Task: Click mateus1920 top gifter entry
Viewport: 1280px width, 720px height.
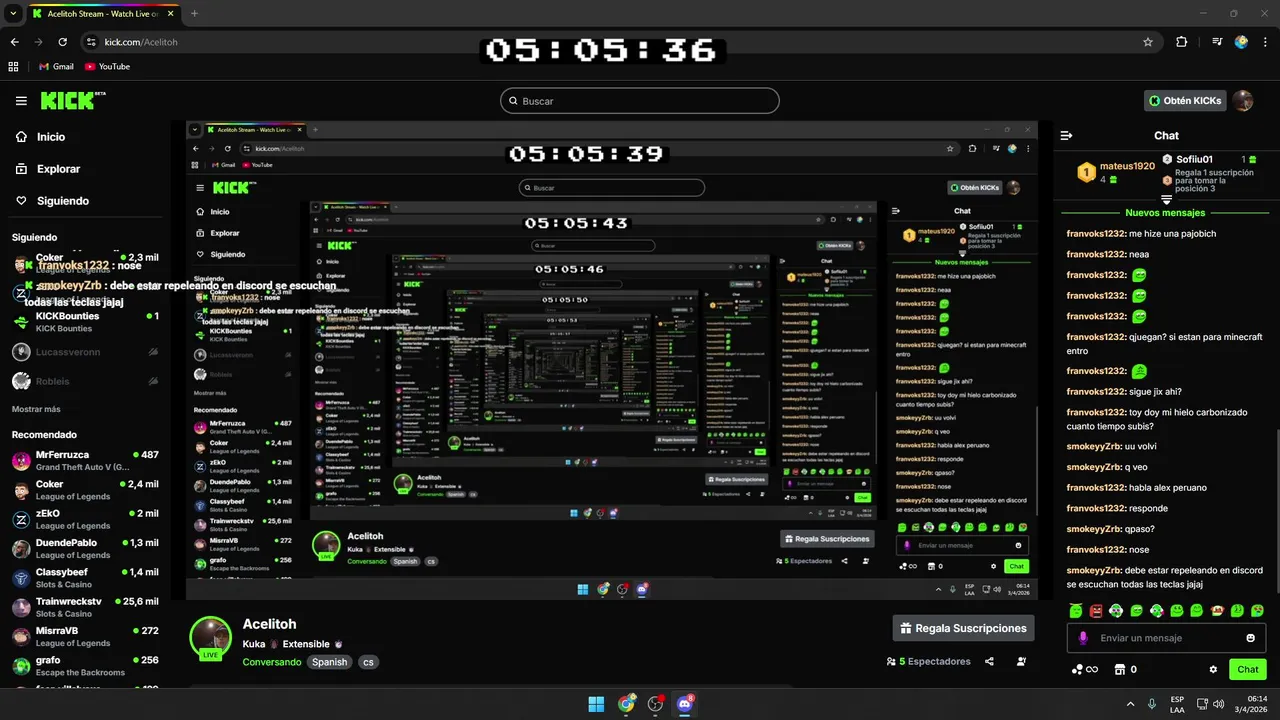Action: pyautogui.click(x=1117, y=172)
